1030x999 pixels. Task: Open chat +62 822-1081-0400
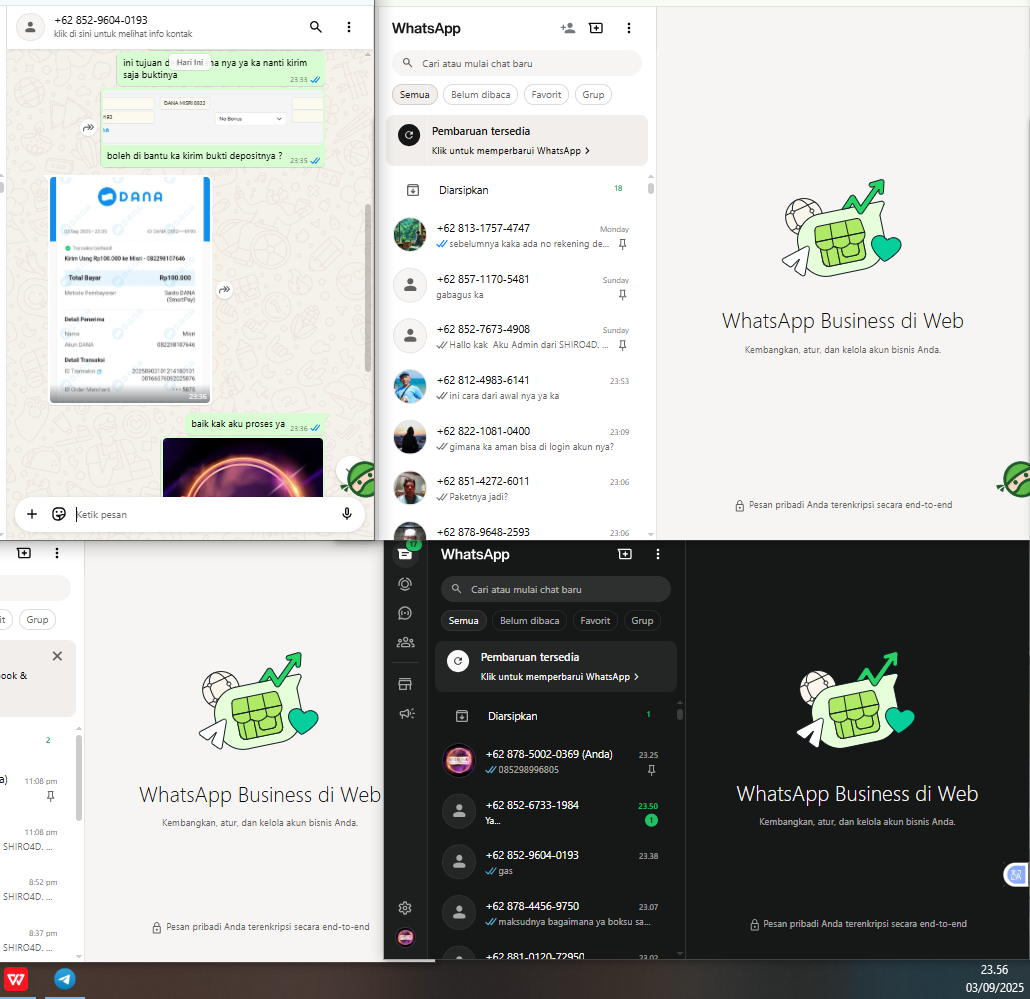[x=517, y=437]
